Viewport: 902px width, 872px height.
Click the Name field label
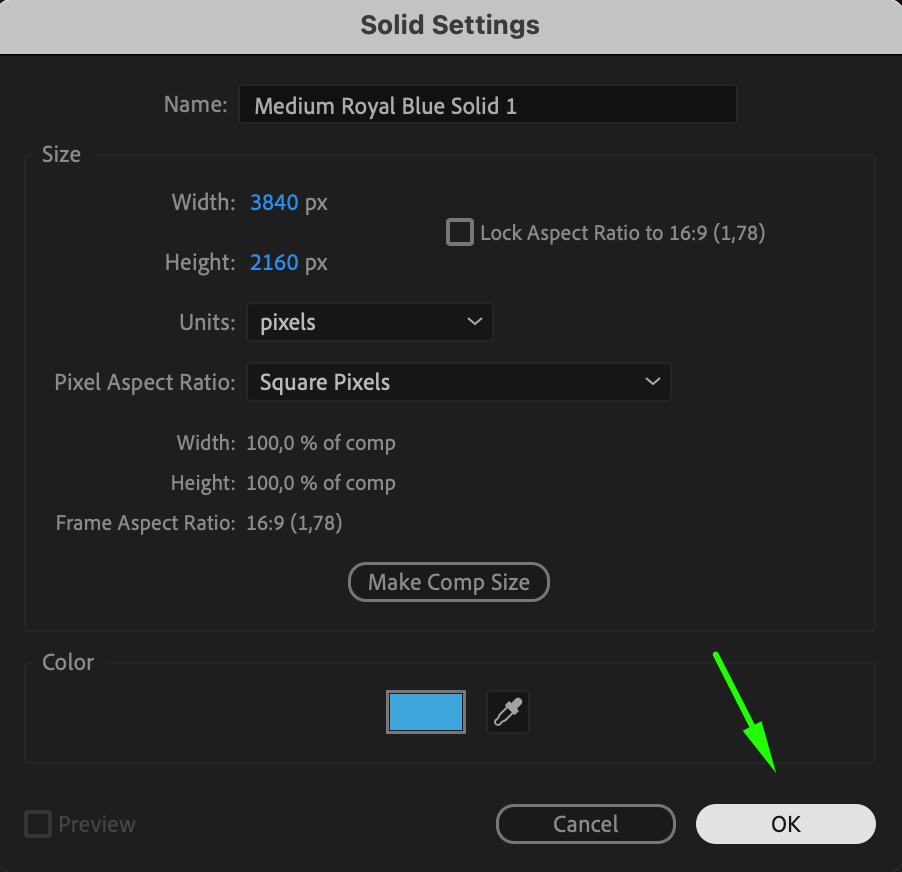195,105
